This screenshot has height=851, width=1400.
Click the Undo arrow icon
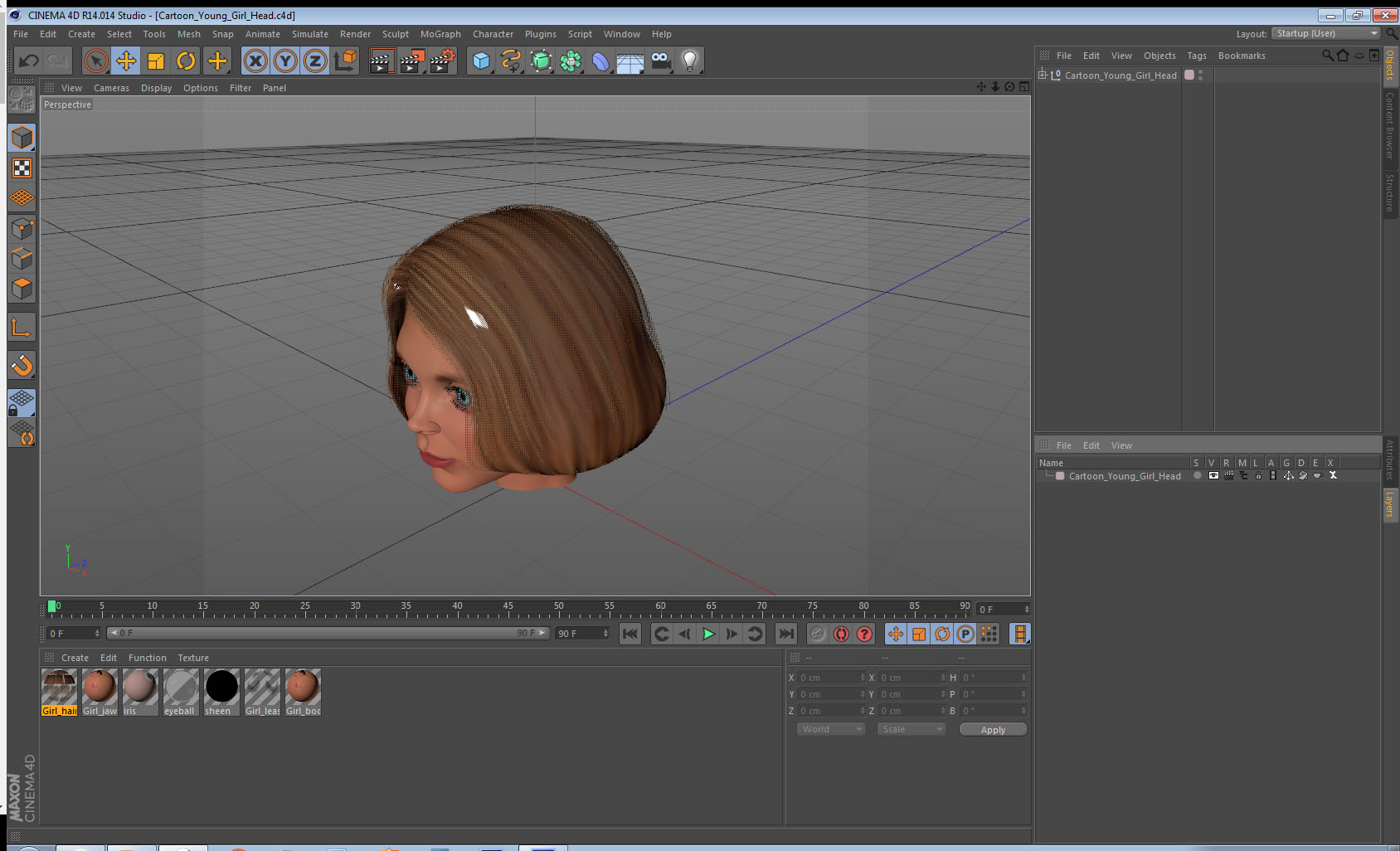point(28,61)
